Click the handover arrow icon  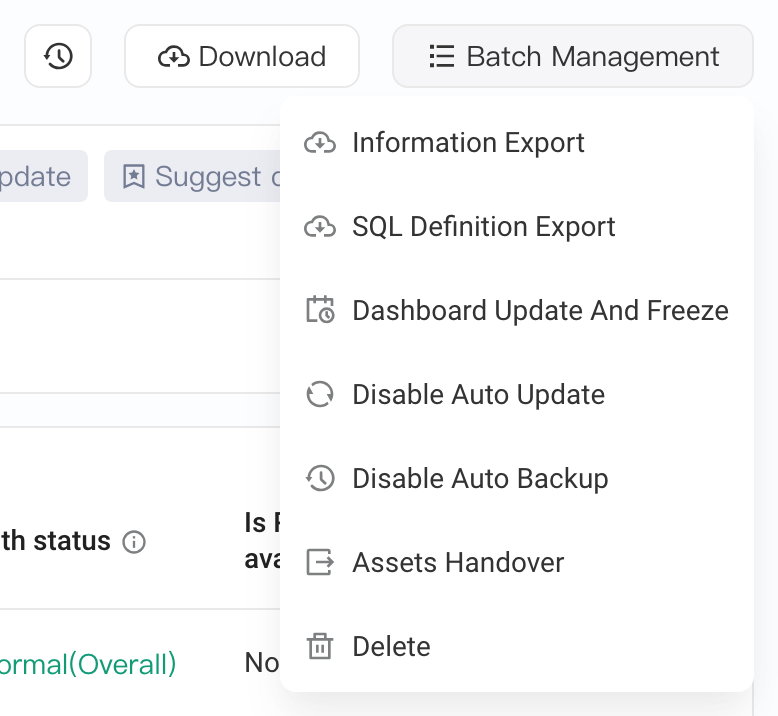[x=321, y=562]
